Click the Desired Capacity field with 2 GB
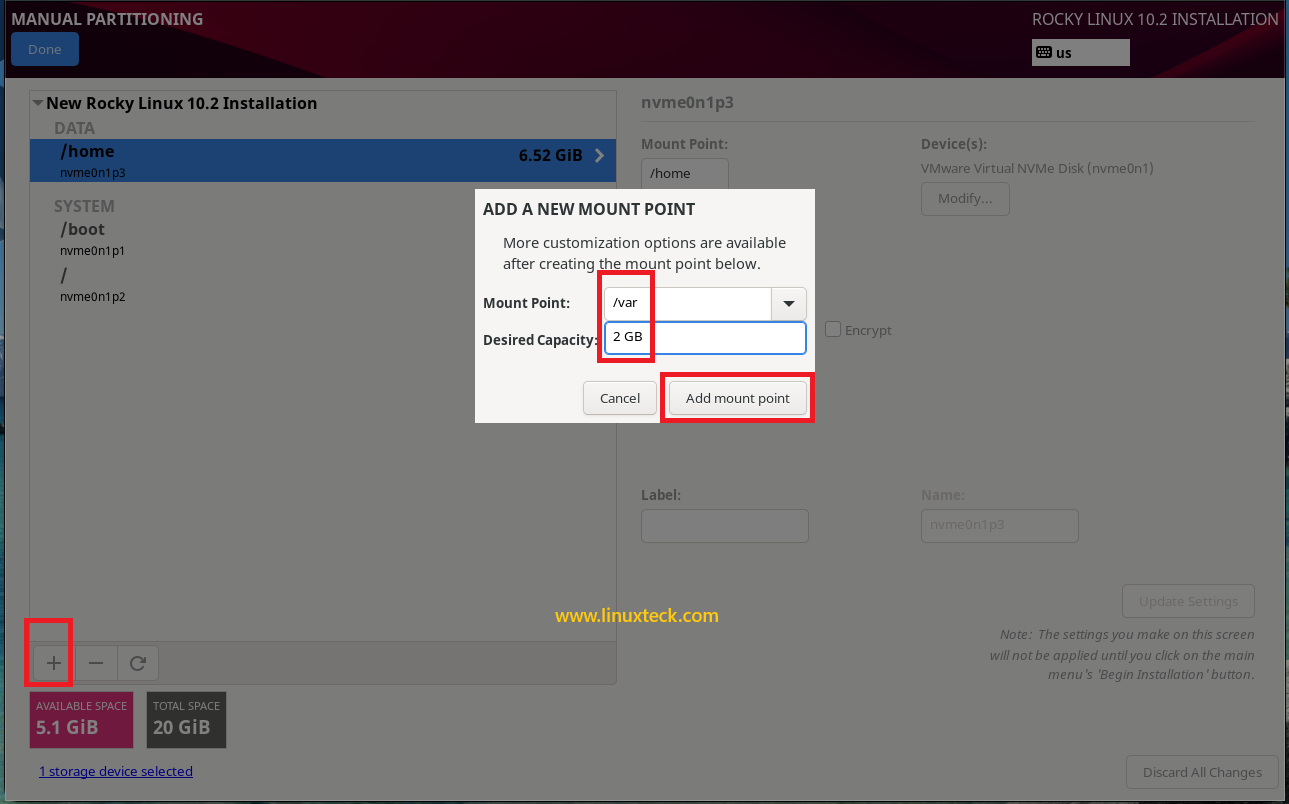Image resolution: width=1289 pixels, height=804 pixels. [x=705, y=338]
